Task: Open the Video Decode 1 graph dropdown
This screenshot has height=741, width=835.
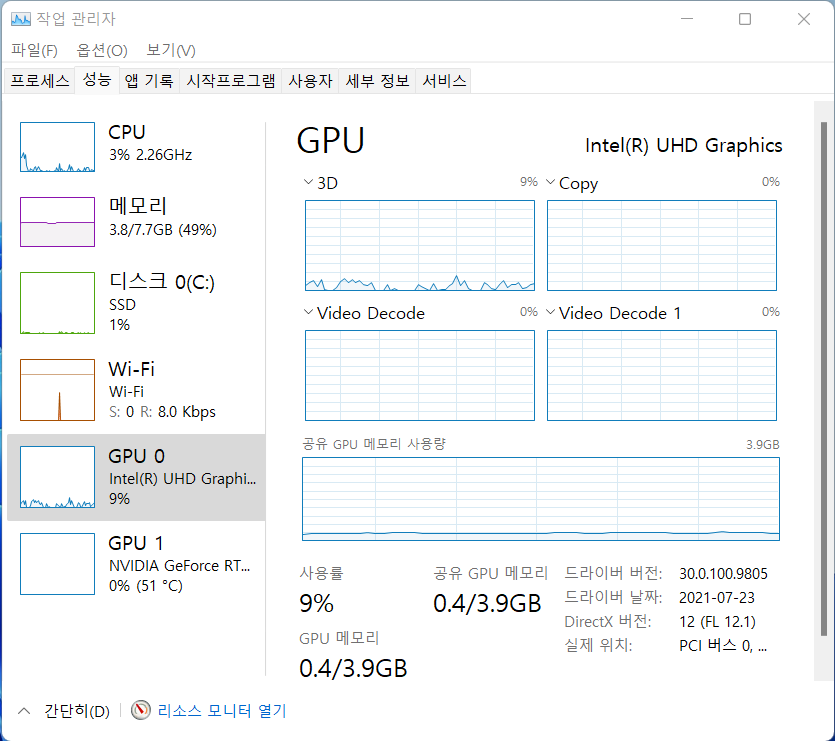Action: 550,313
